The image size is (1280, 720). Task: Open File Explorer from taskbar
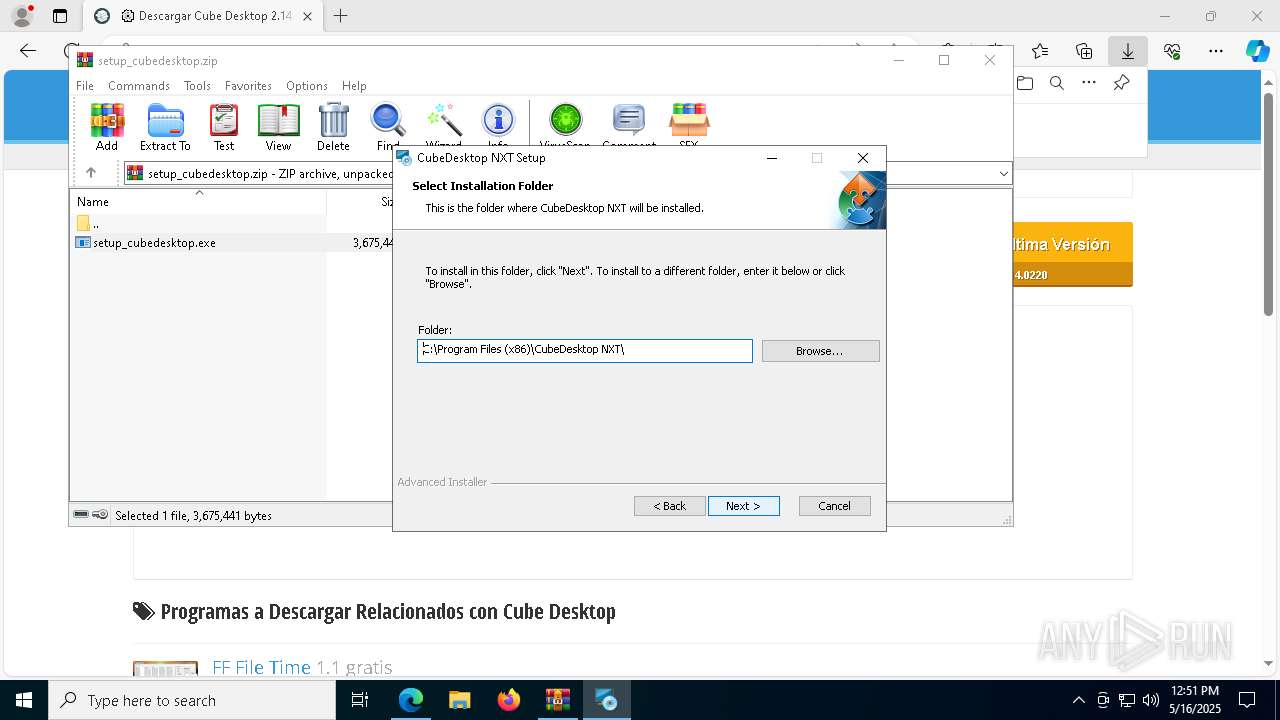pos(459,700)
